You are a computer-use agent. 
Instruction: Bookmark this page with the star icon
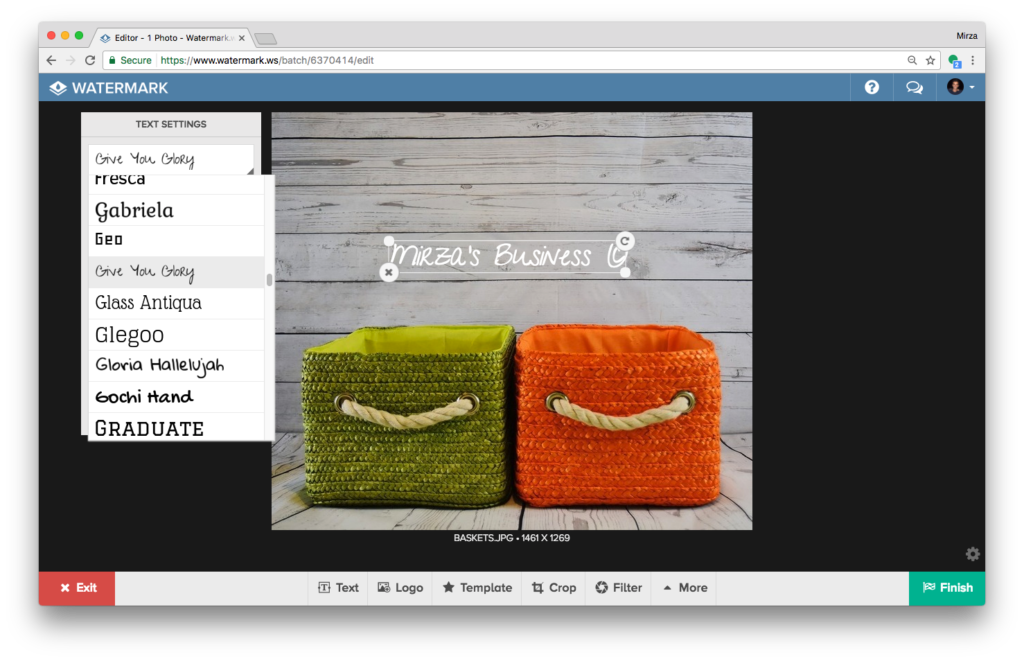coord(931,60)
